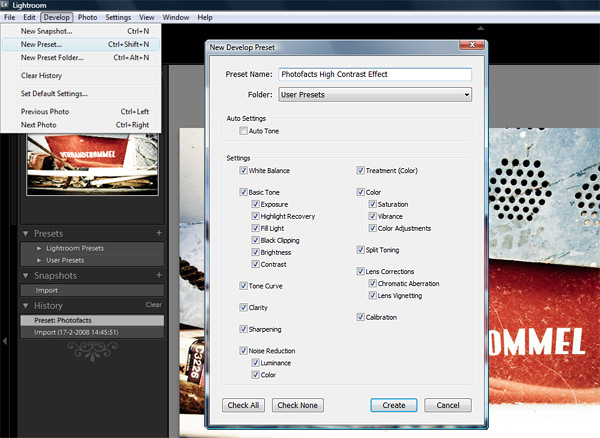Open the Settings menu
Image resolution: width=600 pixels, height=438 pixels.
(118, 17)
